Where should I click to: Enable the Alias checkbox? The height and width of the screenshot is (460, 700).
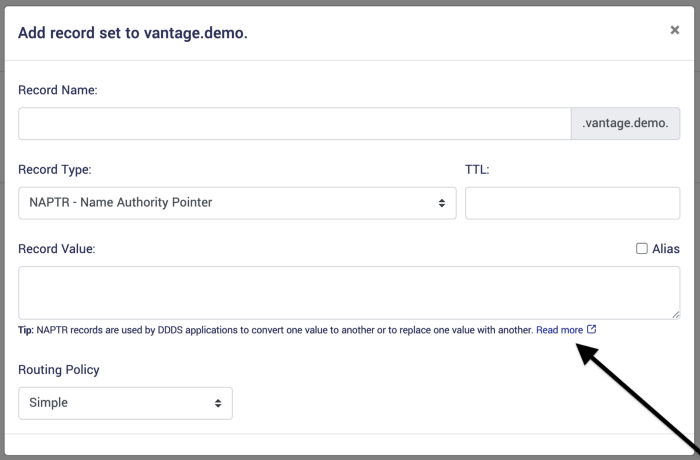pos(642,249)
